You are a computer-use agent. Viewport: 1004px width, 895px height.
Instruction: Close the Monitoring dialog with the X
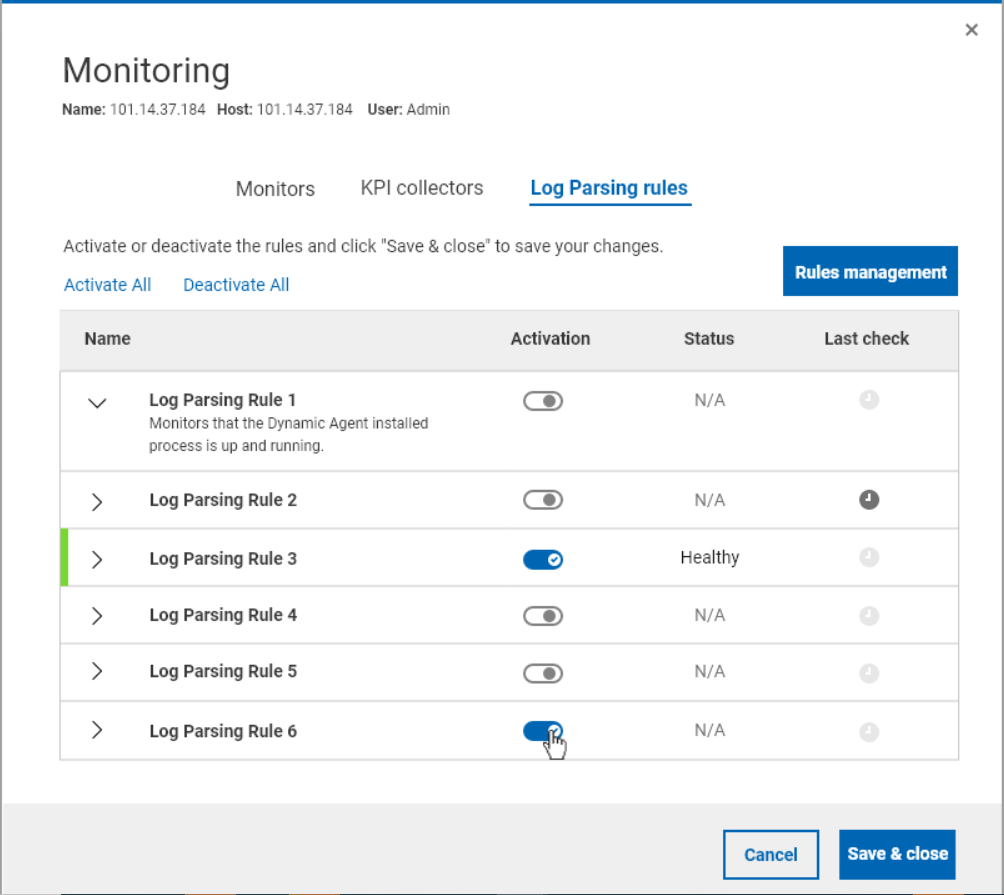click(x=971, y=30)
